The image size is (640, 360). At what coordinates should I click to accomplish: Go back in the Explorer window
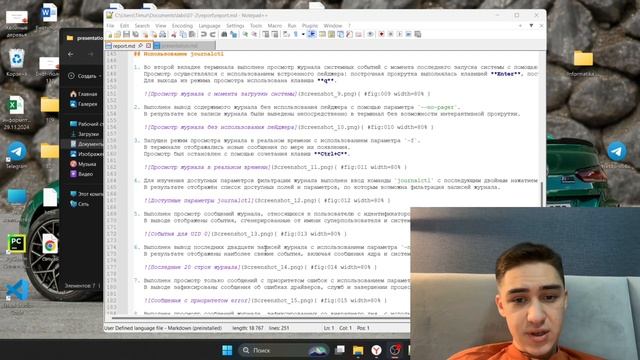(x=71, y=54)
